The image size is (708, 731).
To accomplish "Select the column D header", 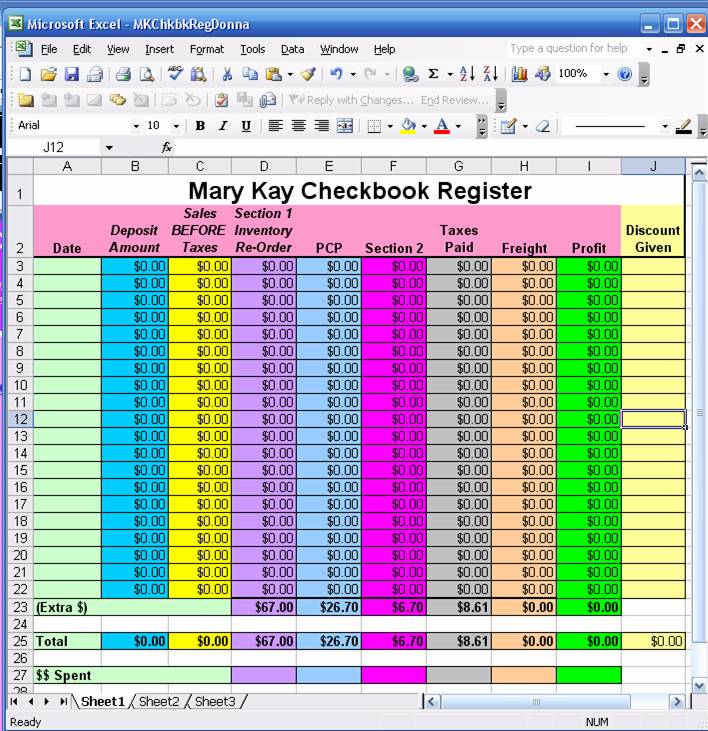I will [x=264, y=166].
